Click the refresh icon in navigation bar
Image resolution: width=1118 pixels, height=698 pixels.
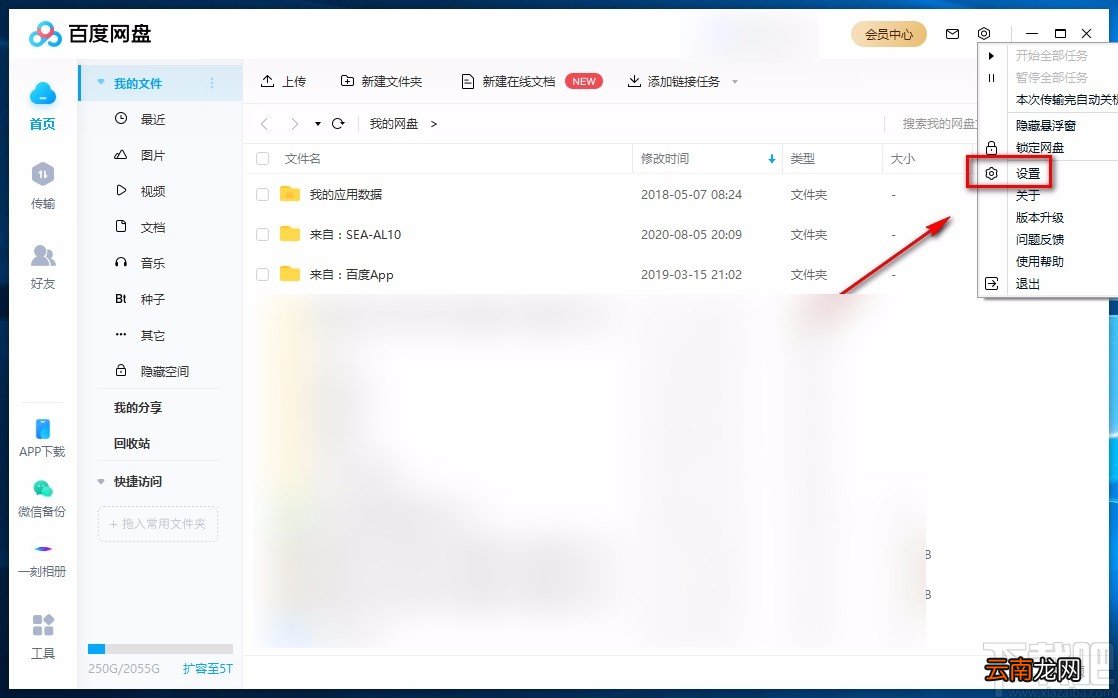click(339, 123)
